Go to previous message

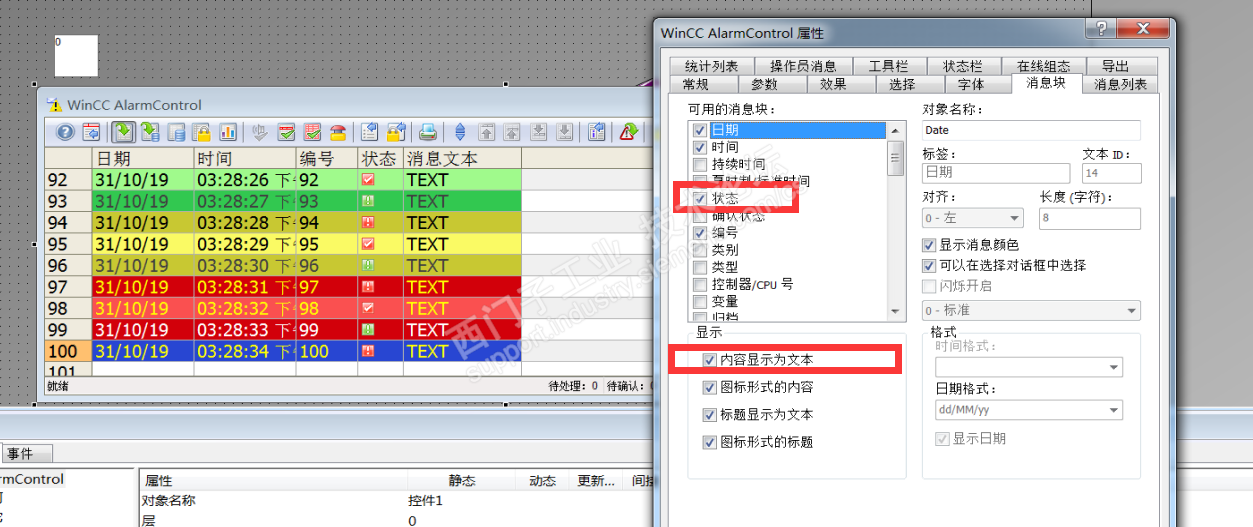(x=512, y=132)
